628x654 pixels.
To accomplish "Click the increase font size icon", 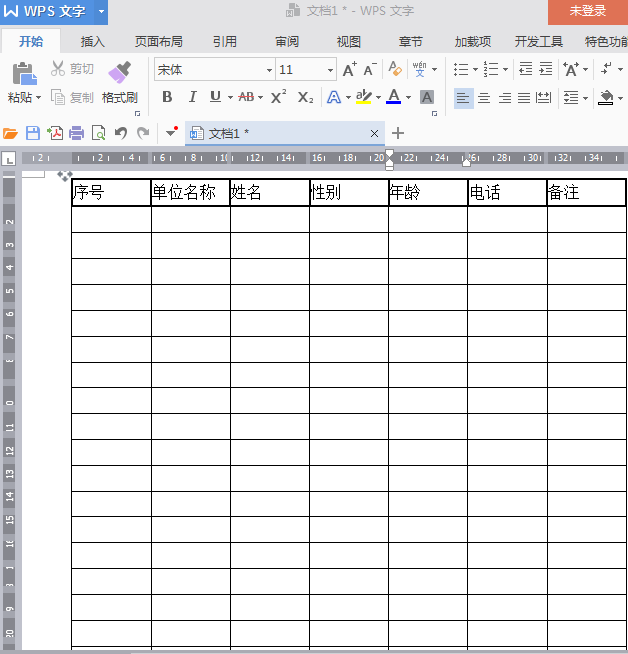I will click(349, 70).
